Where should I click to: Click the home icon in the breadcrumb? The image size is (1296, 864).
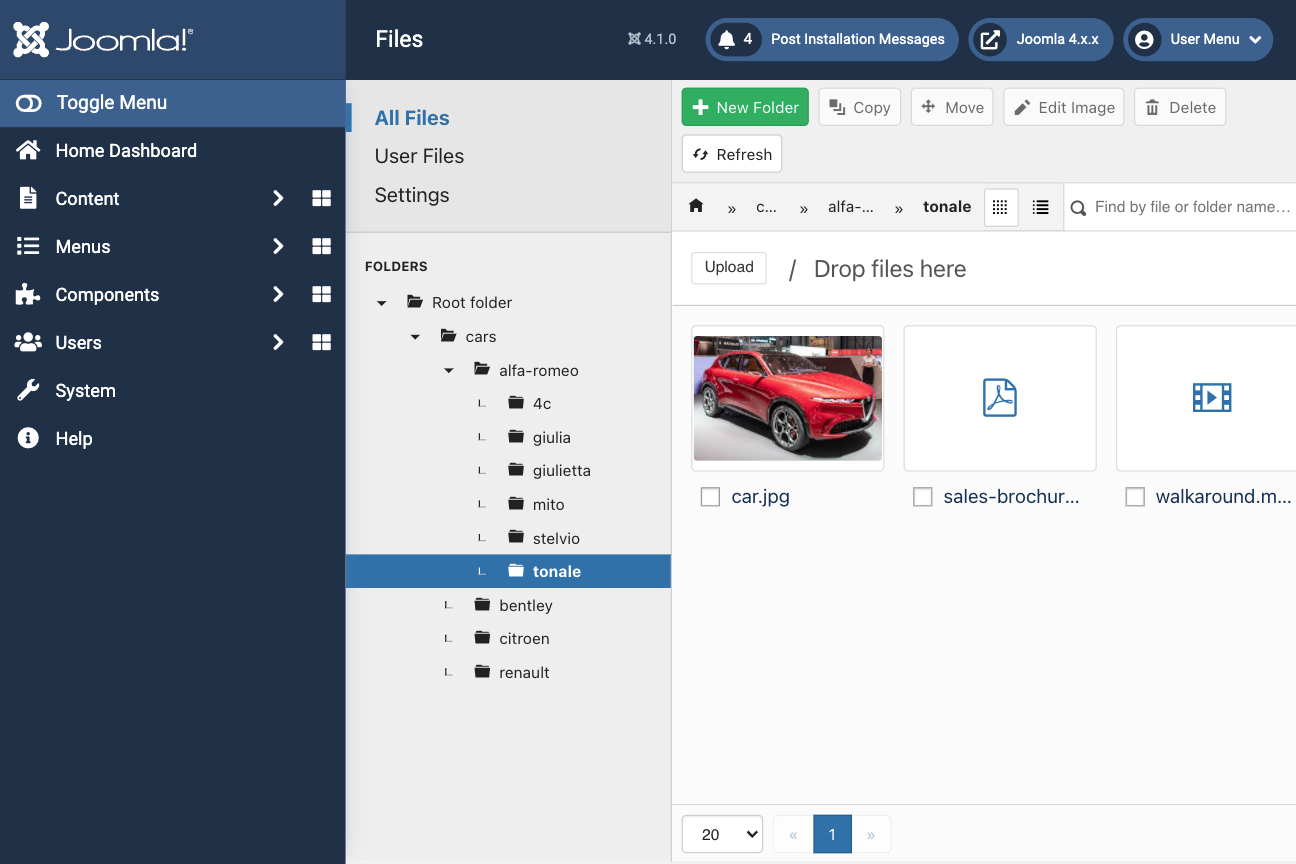coord(696,206)
